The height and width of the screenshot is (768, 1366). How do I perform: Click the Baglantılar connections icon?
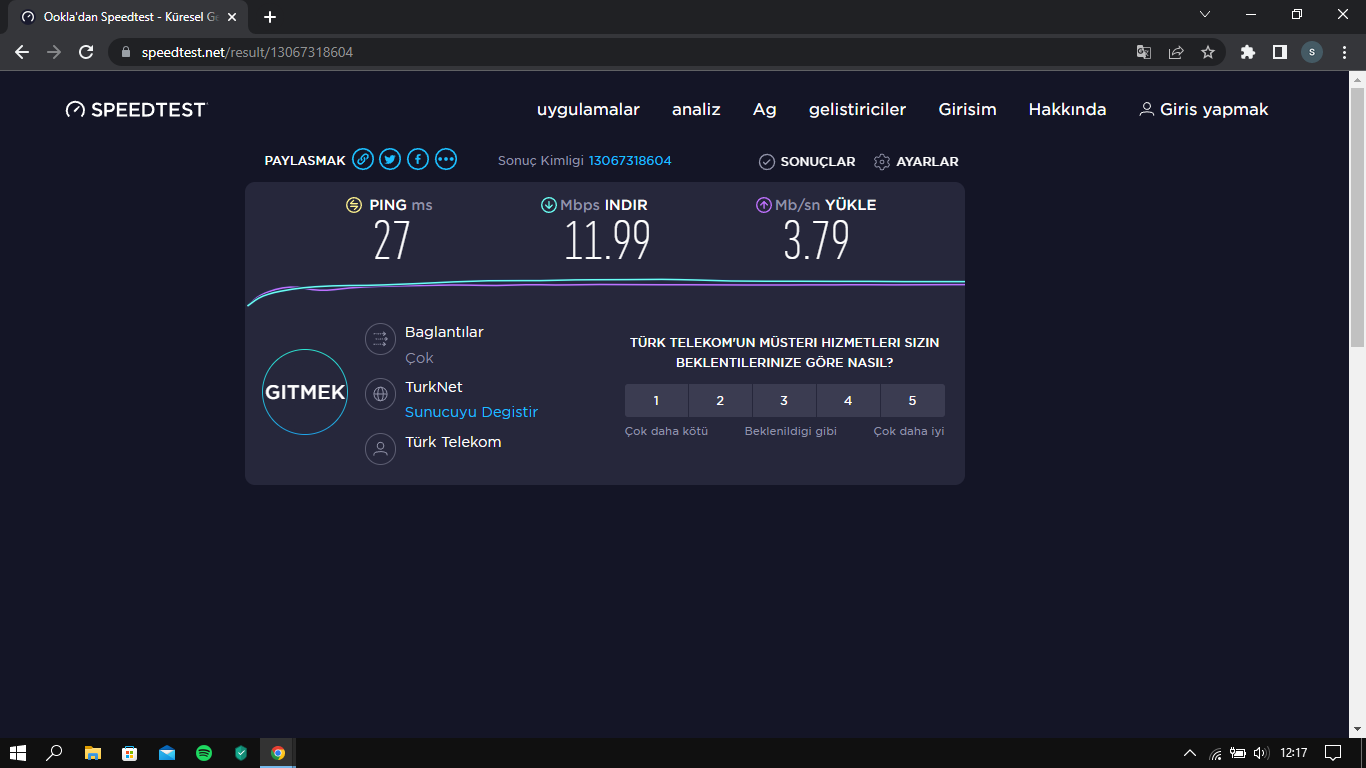[380, 340]
